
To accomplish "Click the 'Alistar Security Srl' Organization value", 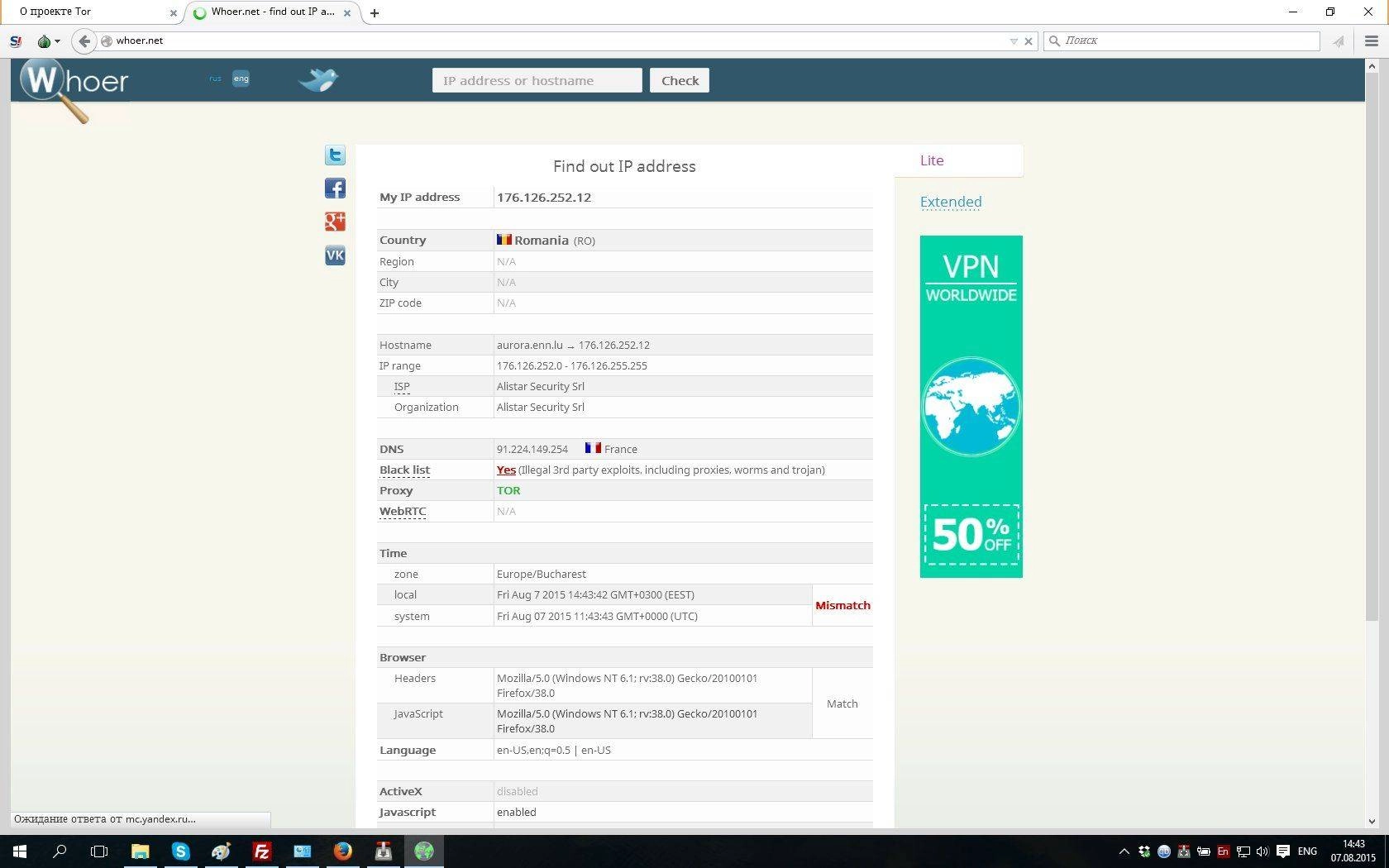I will 540,407.
